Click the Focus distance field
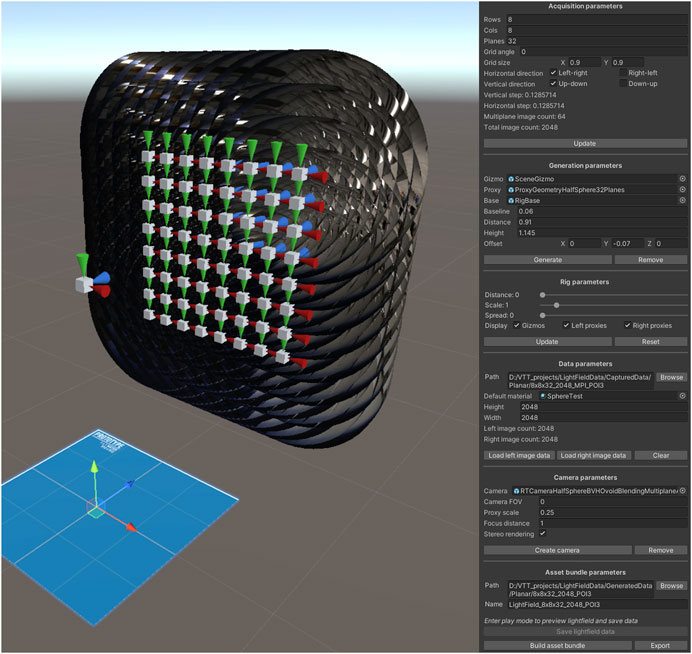The image size is (692, 654). tap(613, 523)
